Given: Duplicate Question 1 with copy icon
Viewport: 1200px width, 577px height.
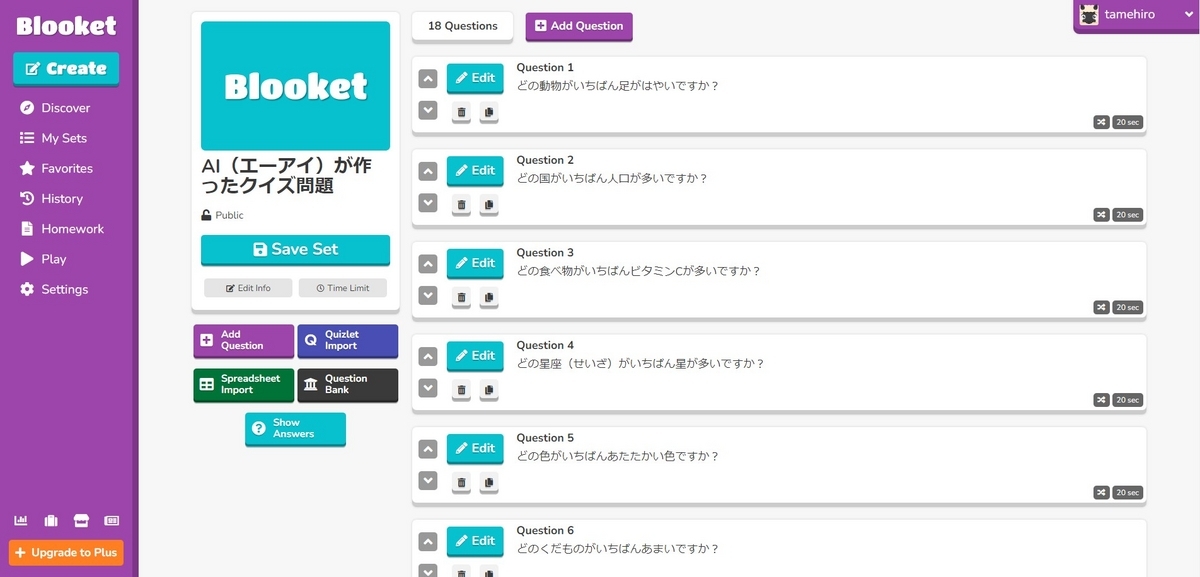Looking at the screenshot, I should tap(488, 112).
